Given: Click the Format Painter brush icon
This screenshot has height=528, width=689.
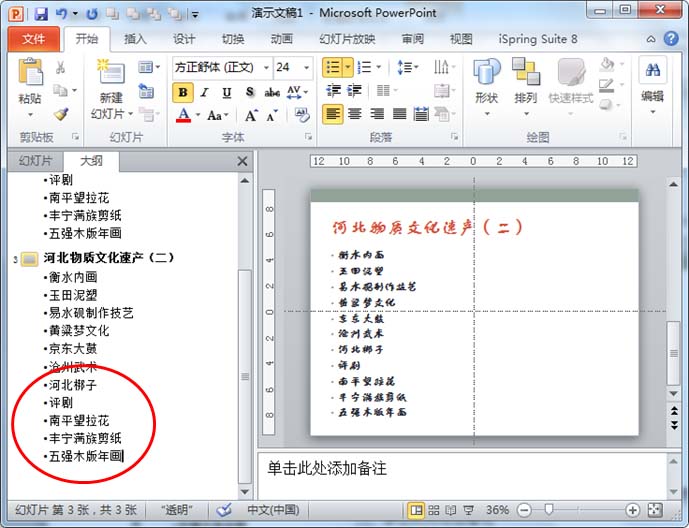Looking at the screenshot, I should point(61,115).
